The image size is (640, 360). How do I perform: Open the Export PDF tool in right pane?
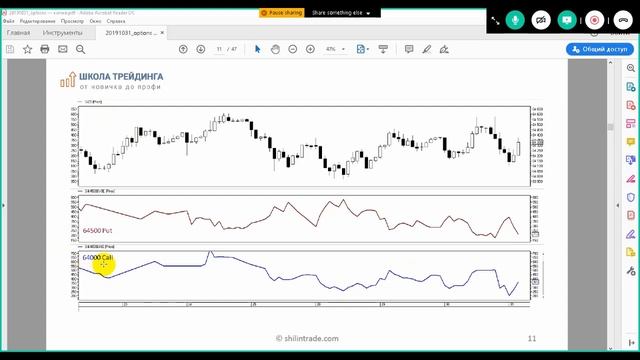[631, 87]
